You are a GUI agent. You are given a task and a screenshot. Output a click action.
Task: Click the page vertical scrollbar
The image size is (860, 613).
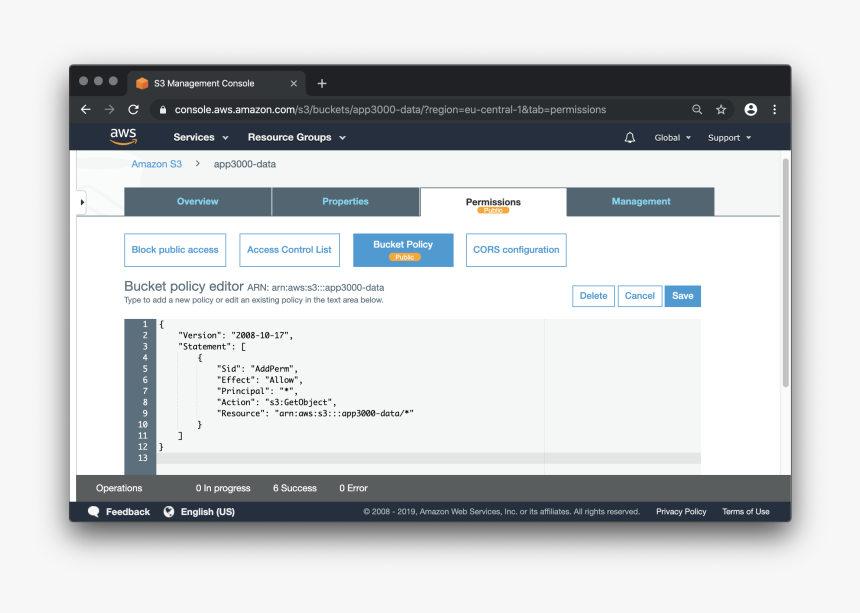coord(785,273)
